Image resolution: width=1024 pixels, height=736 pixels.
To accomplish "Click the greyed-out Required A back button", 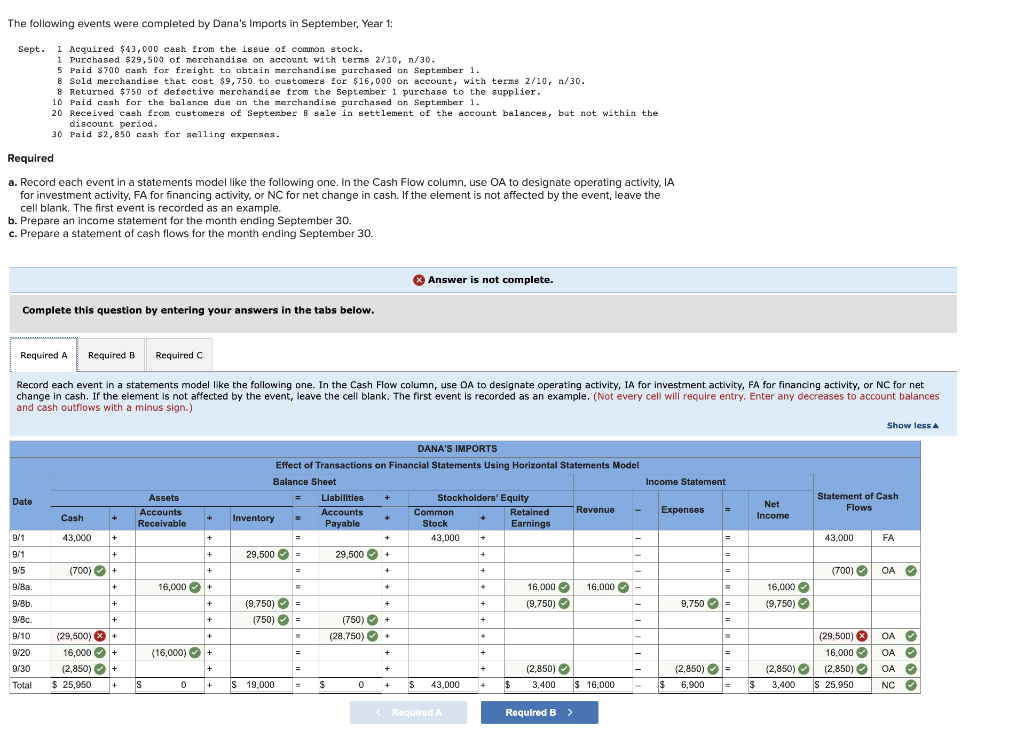I will [408, 712].
